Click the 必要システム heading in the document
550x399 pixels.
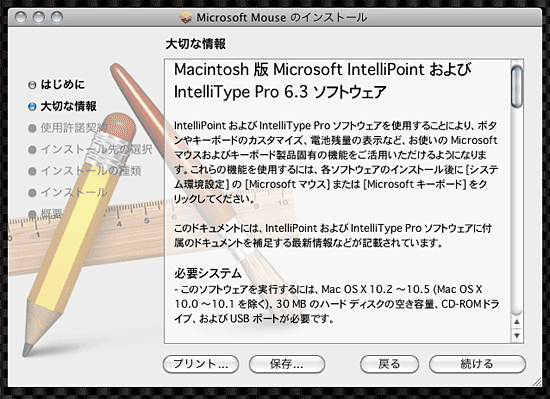208,273
